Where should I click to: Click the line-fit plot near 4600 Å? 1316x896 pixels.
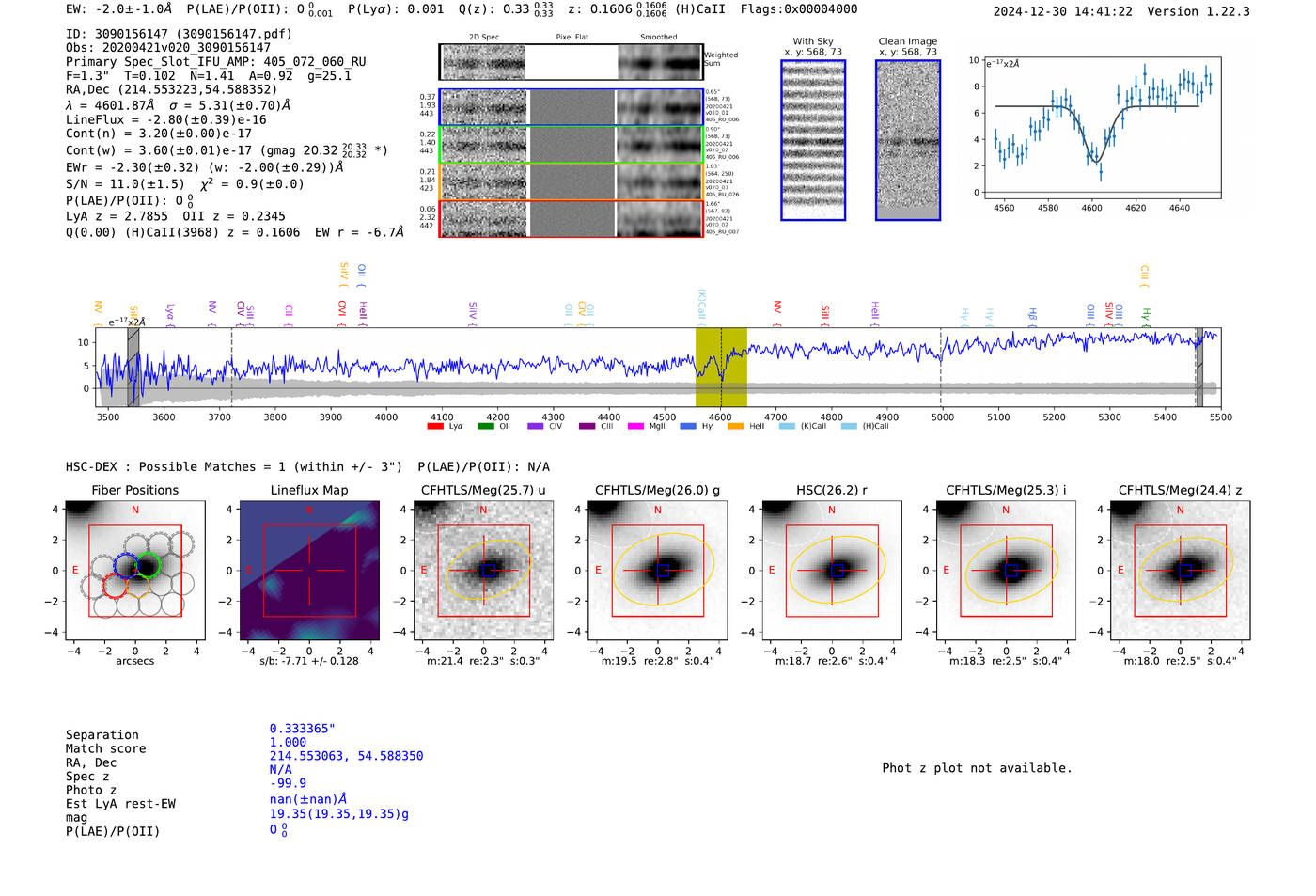pyautogui.click(x=1103, y=128)
